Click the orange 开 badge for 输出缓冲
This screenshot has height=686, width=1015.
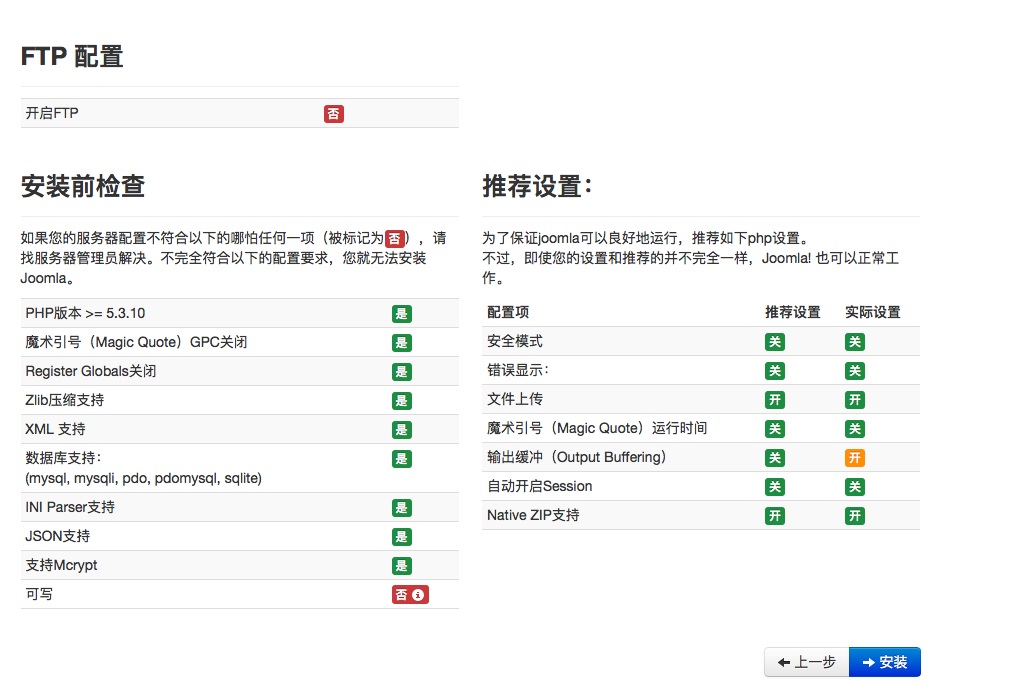tap(854, 458)
